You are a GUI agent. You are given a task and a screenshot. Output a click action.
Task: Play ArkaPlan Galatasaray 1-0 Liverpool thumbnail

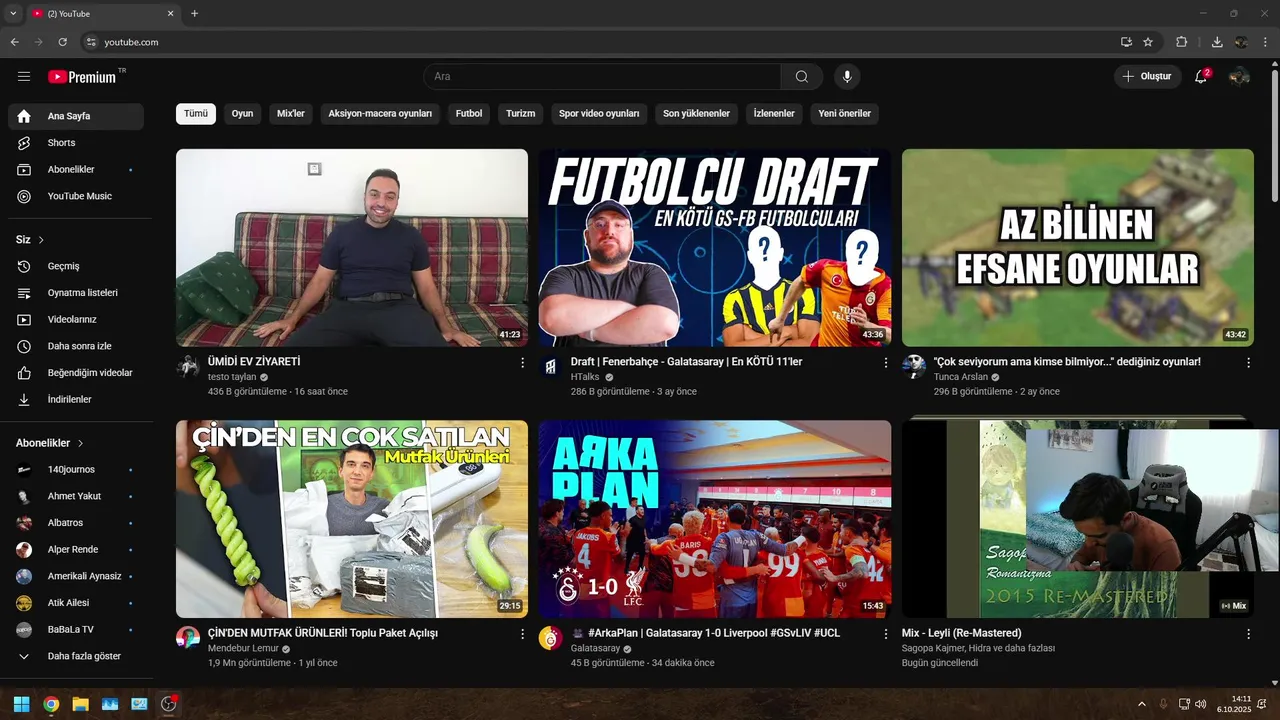pos(715,519)
